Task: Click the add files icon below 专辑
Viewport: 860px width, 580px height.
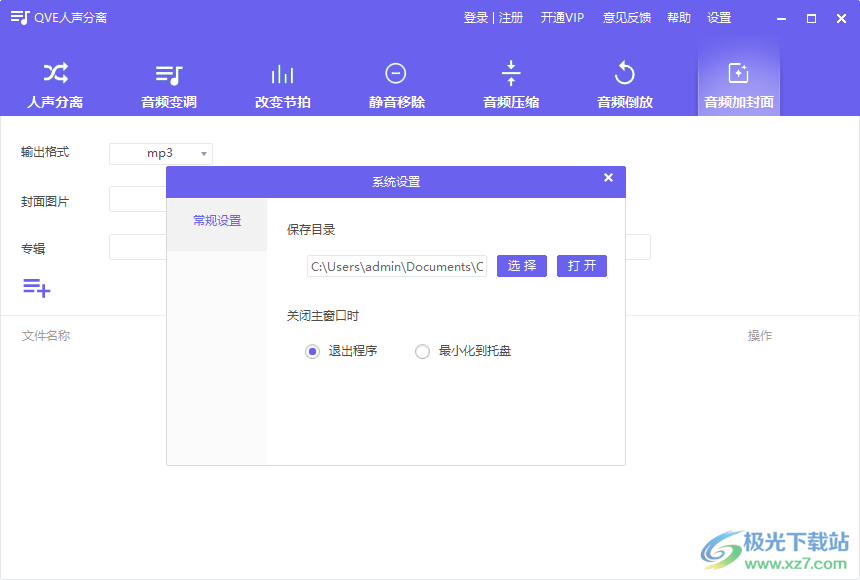Action: (x=34, y=288)
